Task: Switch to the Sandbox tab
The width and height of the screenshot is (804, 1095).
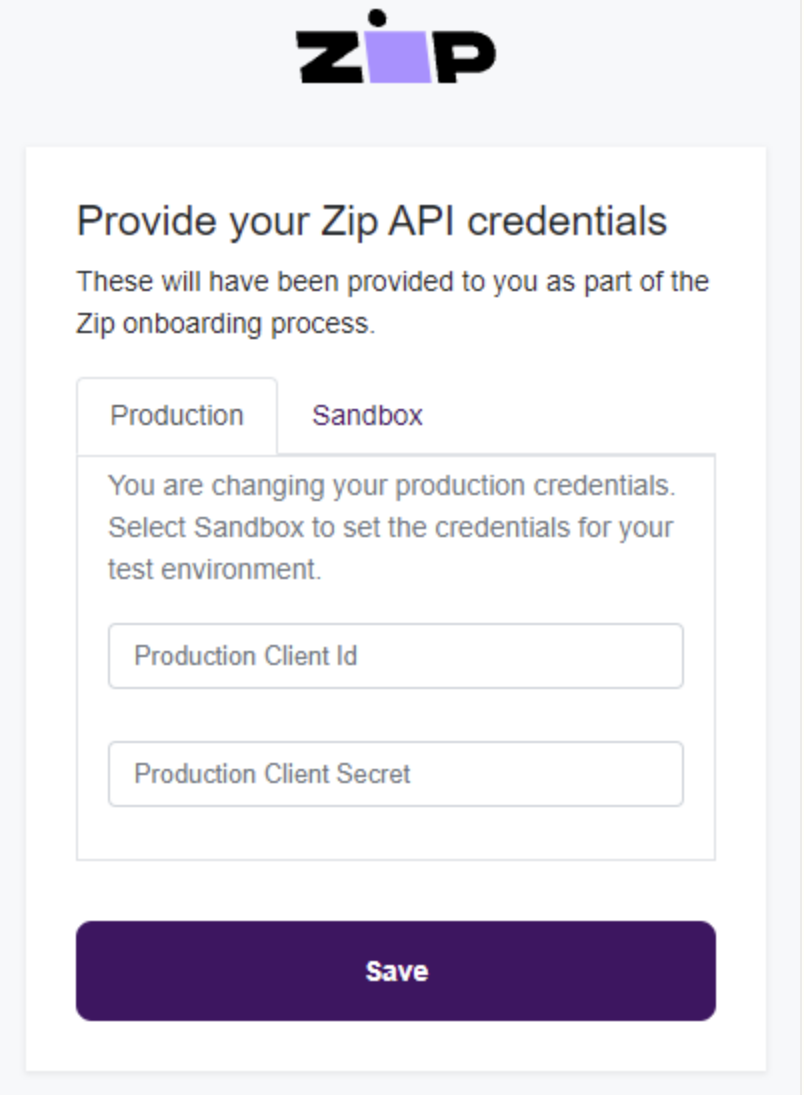Action: [367, 416]
